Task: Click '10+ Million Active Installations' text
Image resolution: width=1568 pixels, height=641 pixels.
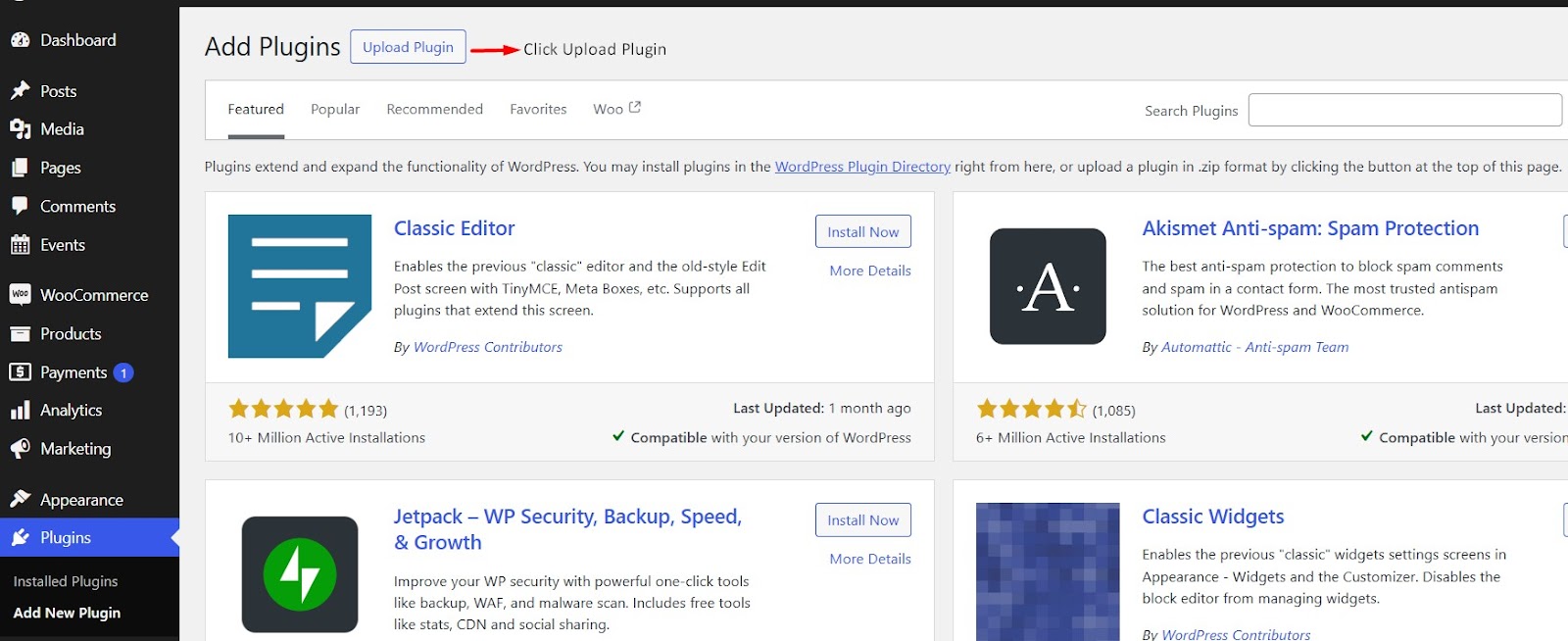Action: (326, 438)
